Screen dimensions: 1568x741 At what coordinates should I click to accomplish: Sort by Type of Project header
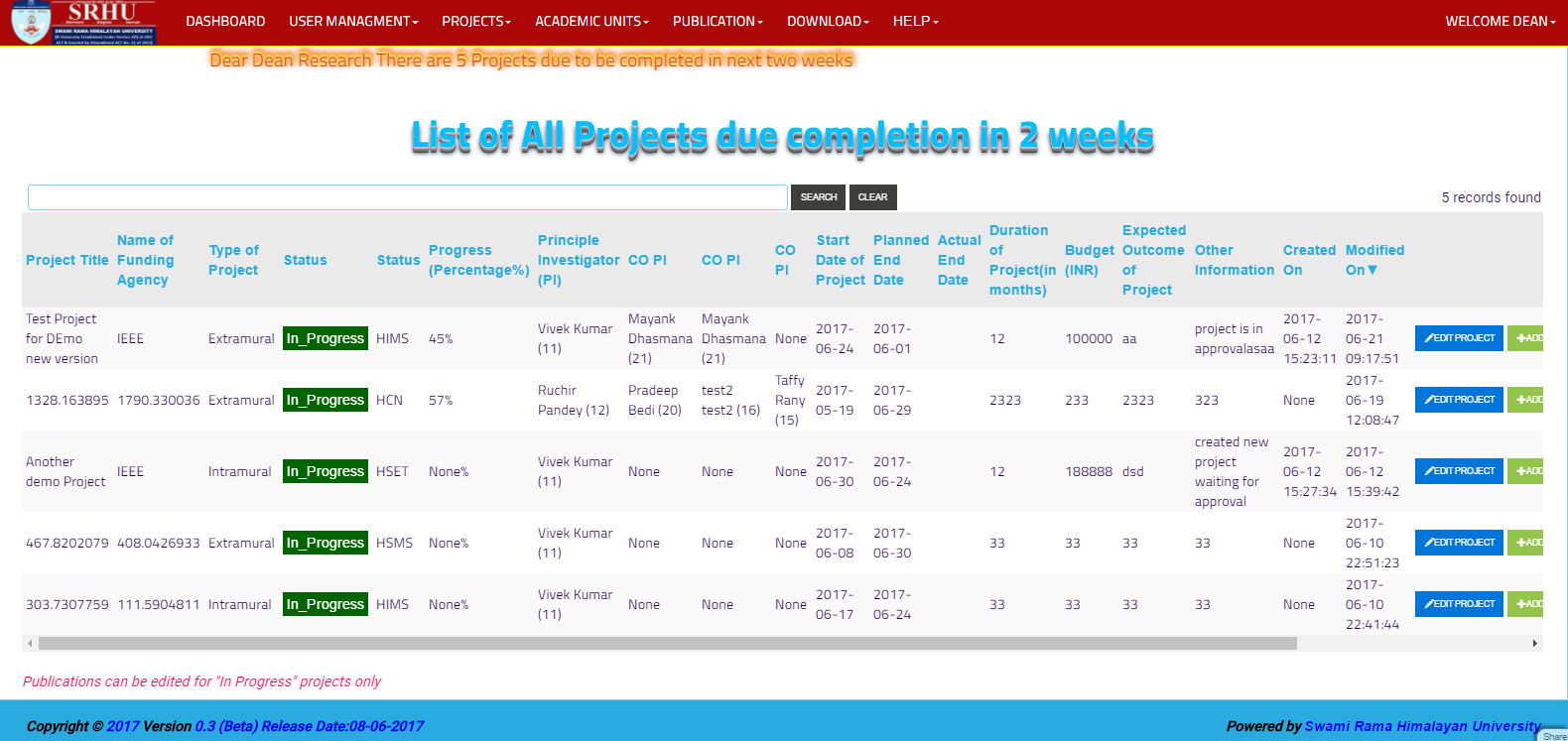[x=234, y=260]
